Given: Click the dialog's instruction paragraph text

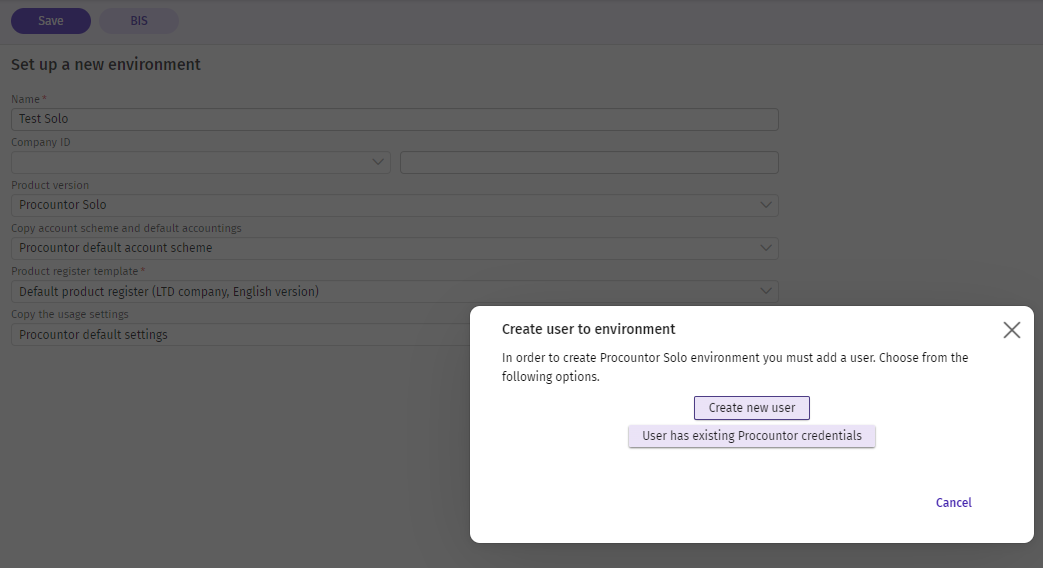Looking at the screenshot, I should [x=734, y=367].
